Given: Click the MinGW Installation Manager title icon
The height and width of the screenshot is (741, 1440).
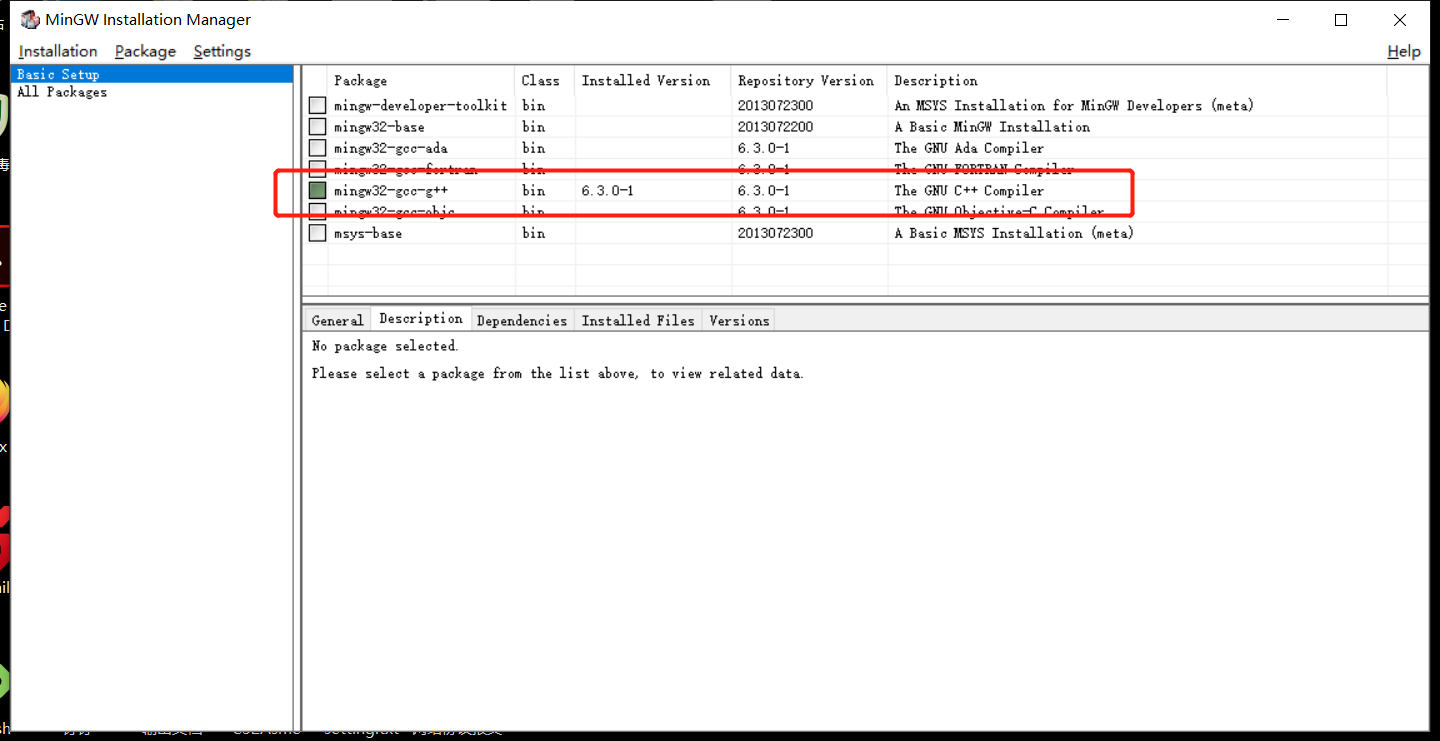Looking at the screenshot, I should point(29,20).
